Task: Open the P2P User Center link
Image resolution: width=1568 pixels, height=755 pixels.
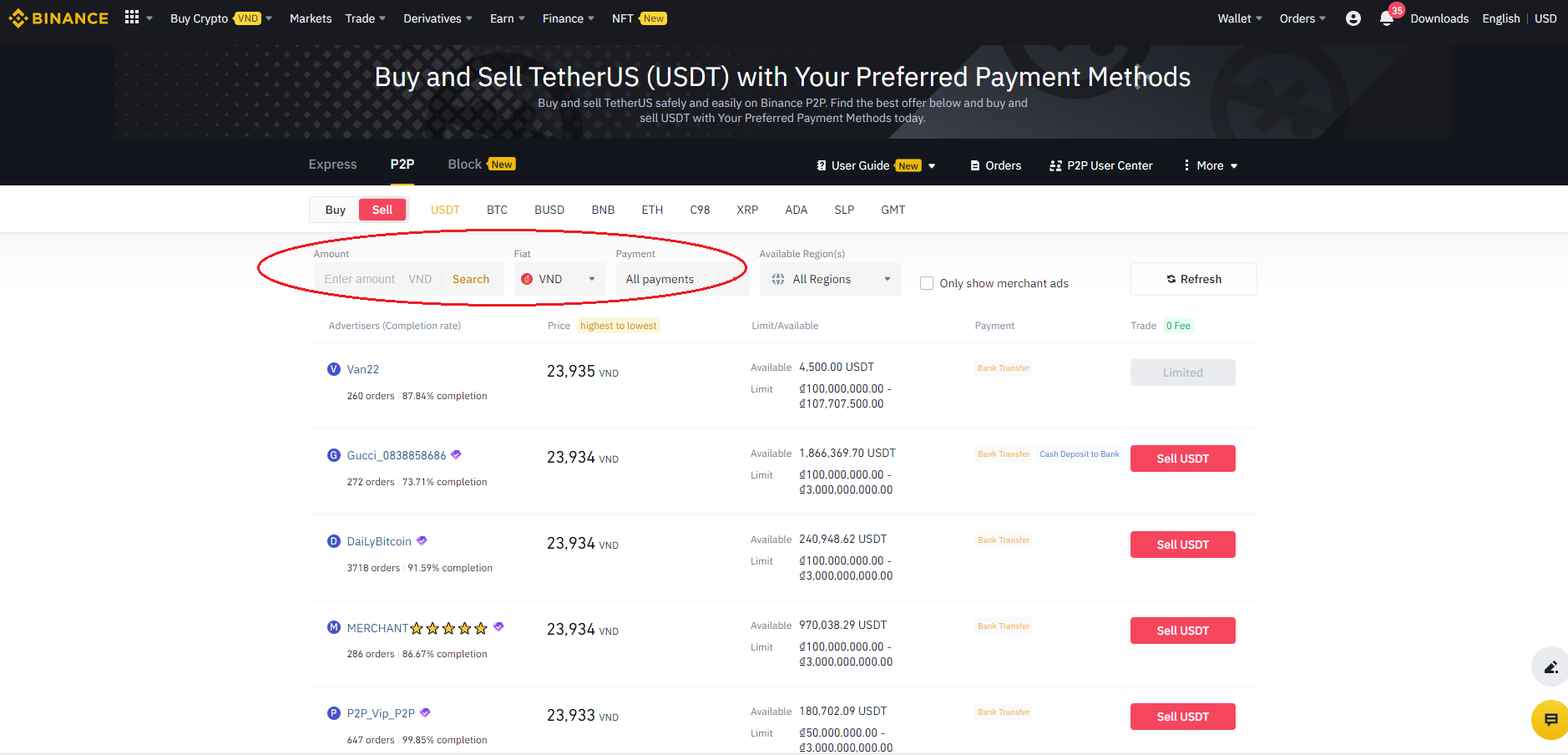Action: (x=1101, y=165)
